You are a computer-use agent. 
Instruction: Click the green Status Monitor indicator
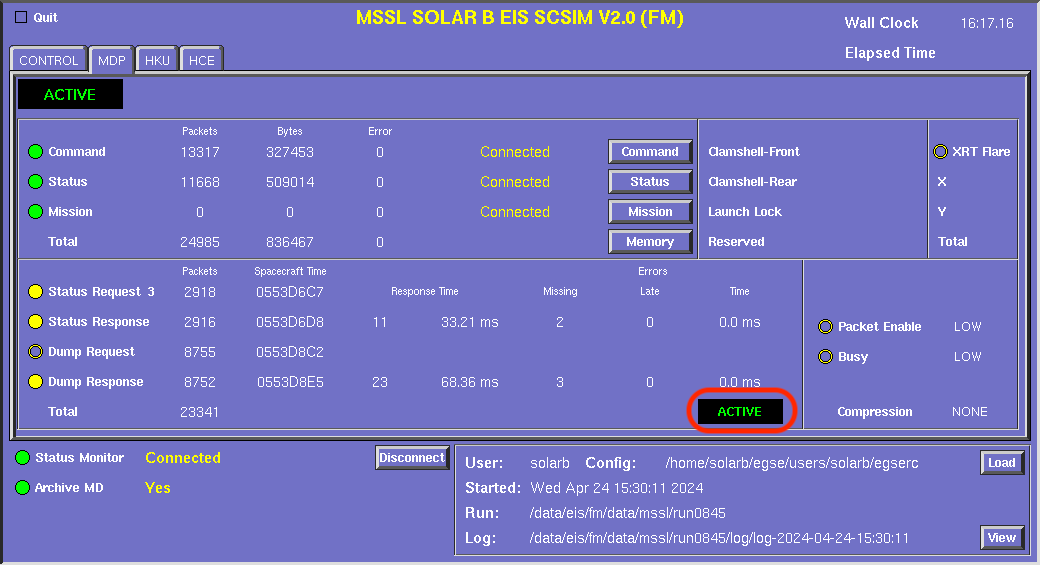[x=23, y=458]
